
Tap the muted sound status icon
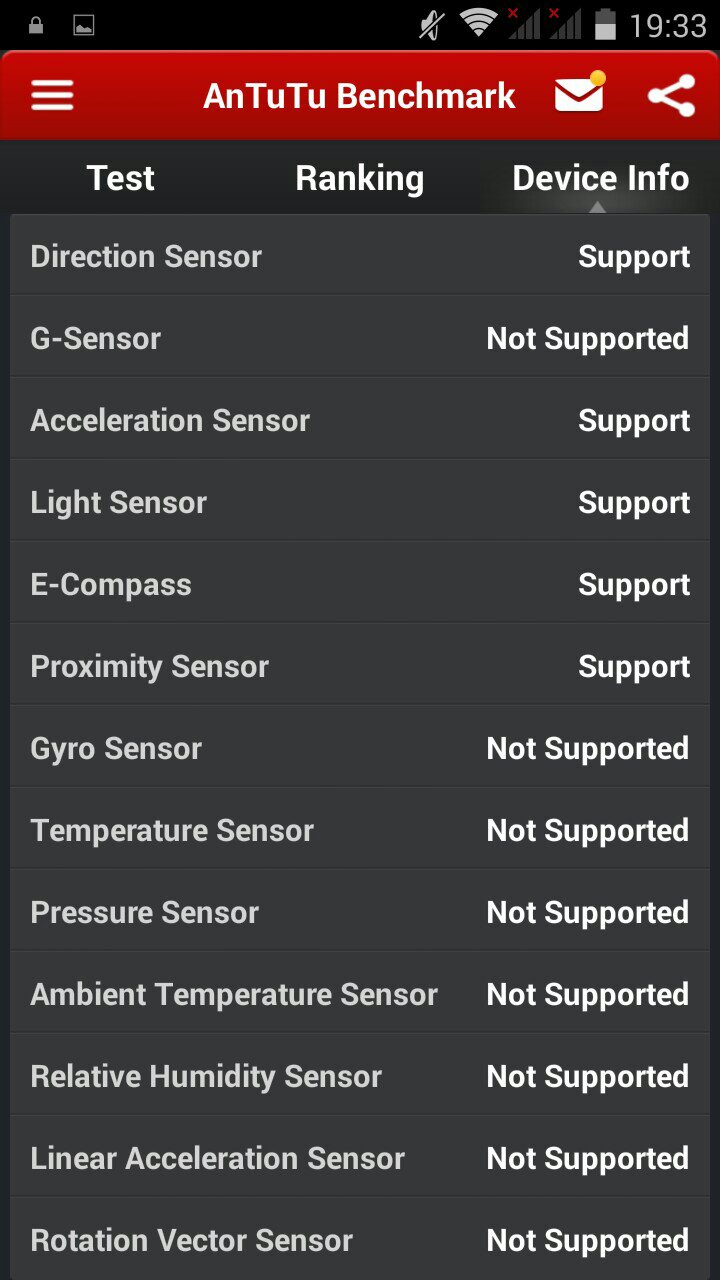click(432, 25)
